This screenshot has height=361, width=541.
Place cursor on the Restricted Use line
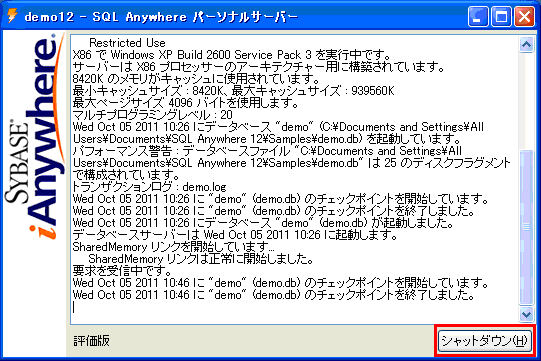coord(127,43)
